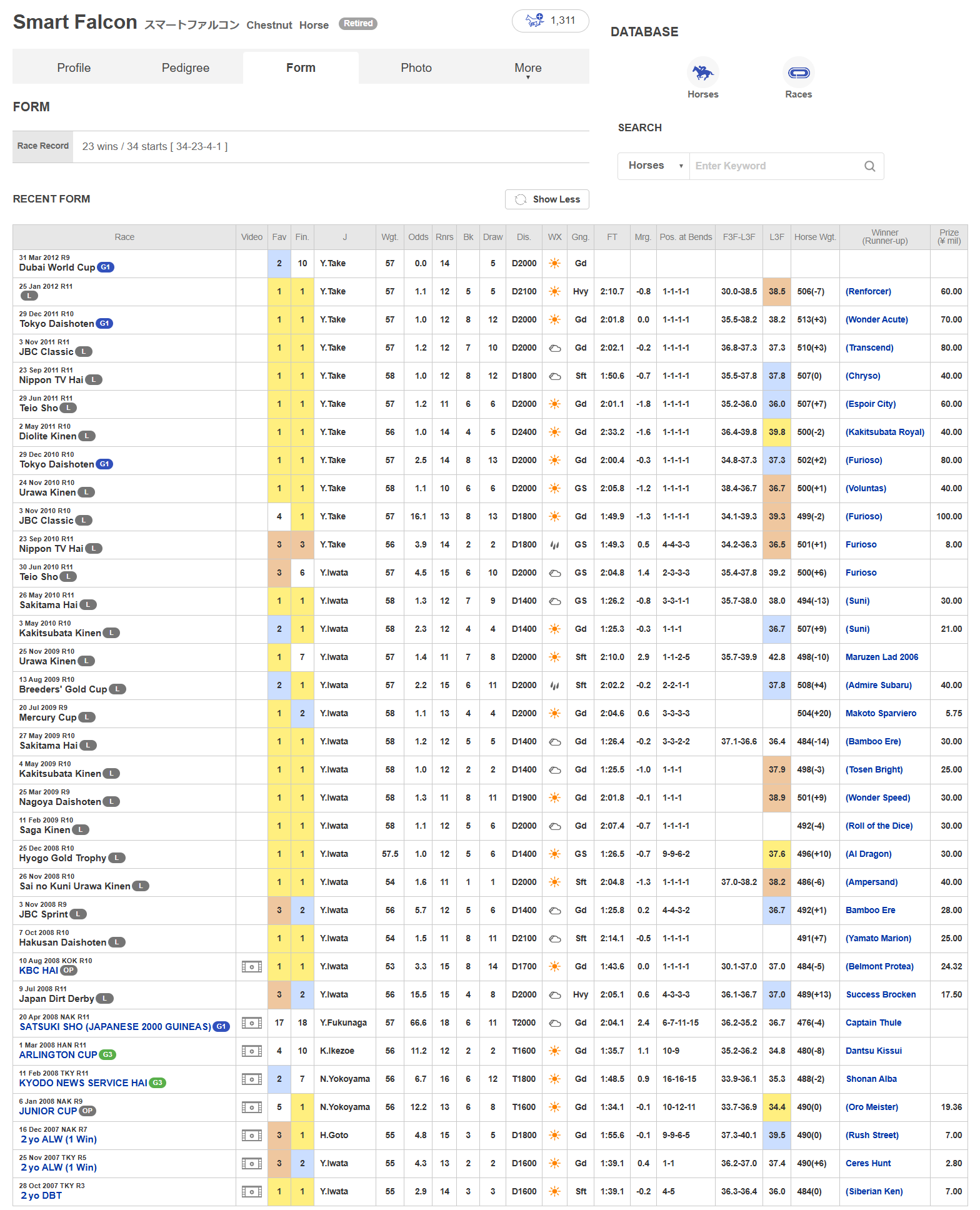Select the Form tab

[x=301, y=68]
